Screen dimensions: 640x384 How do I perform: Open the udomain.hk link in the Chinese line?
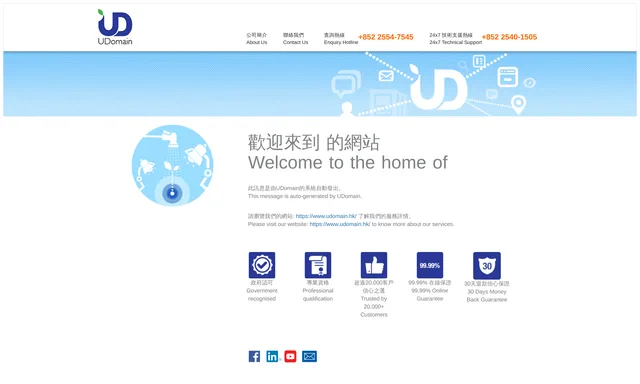326,216
